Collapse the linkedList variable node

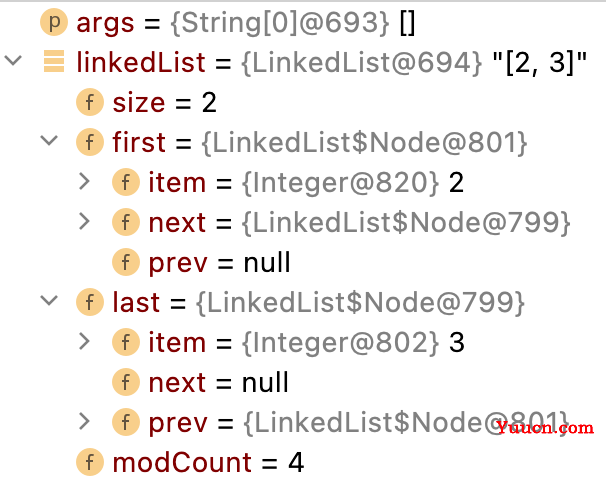pos(13,60)
